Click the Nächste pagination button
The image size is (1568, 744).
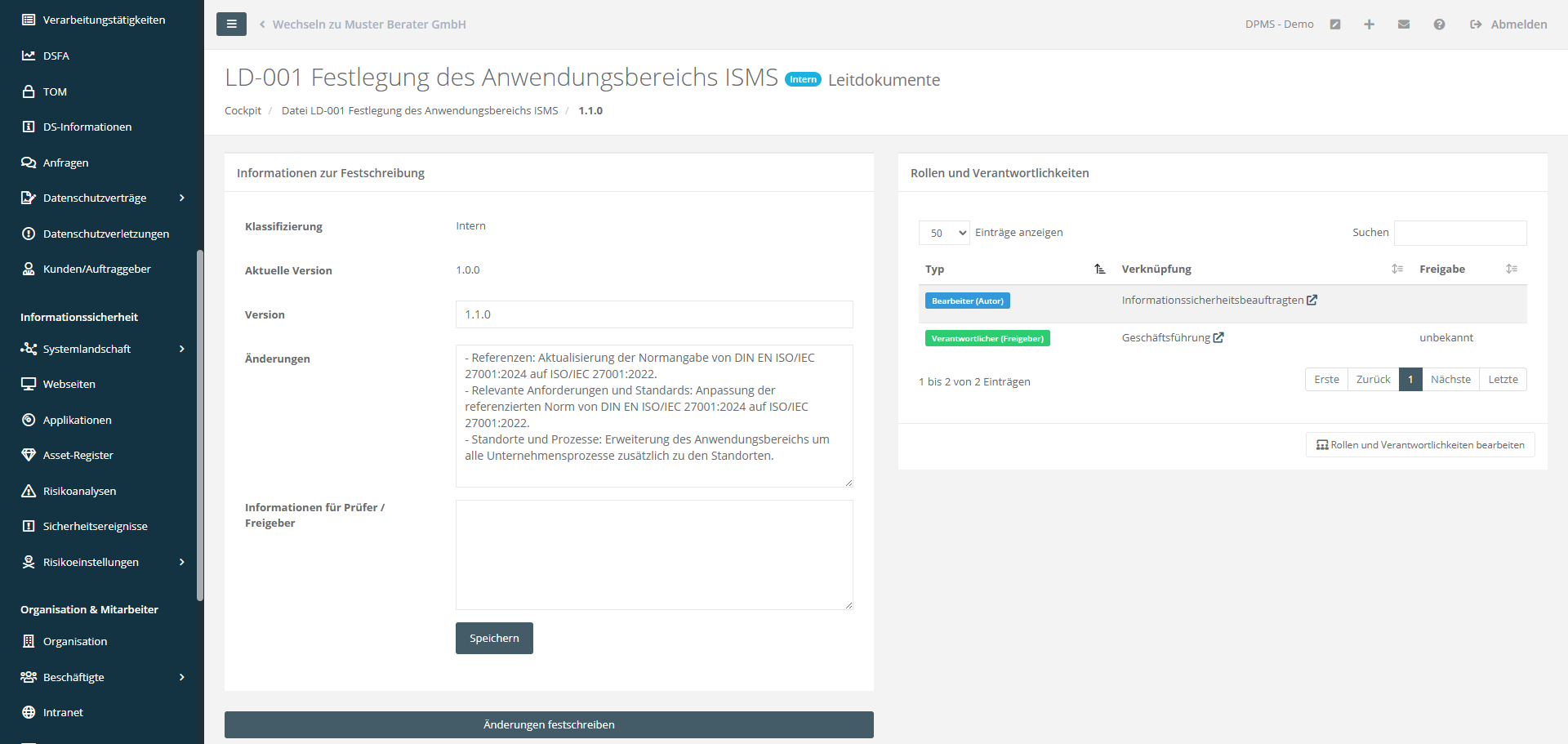click(1450, 379)
